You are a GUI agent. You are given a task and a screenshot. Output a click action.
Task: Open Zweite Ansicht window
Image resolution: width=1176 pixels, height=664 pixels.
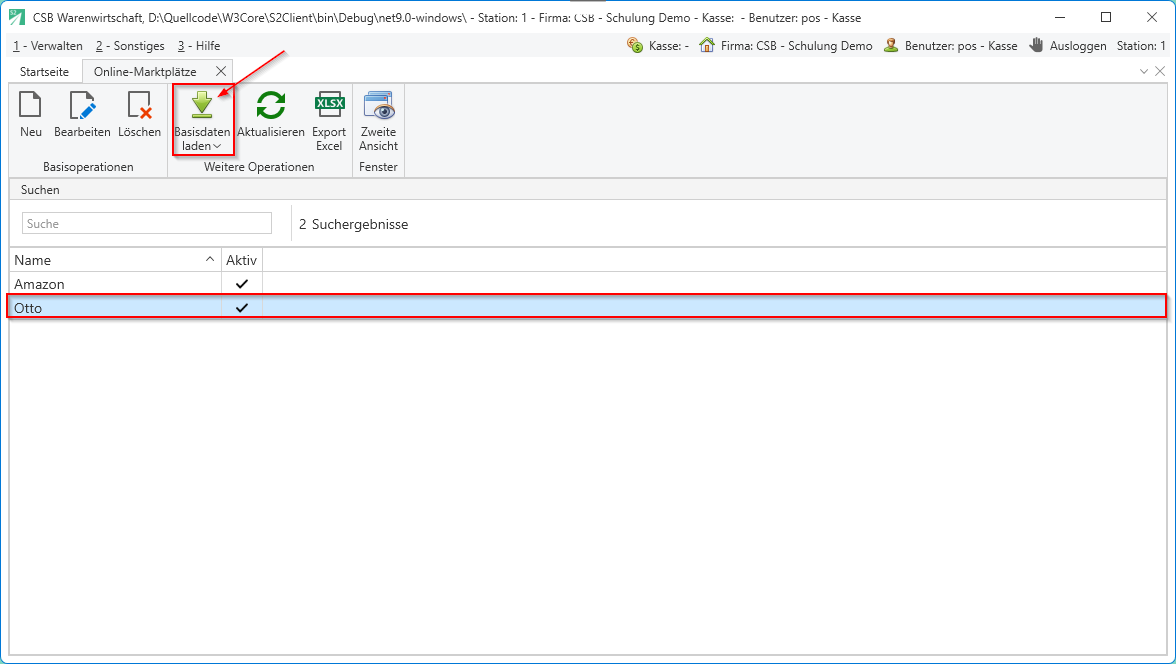click(x=379, y=121)
